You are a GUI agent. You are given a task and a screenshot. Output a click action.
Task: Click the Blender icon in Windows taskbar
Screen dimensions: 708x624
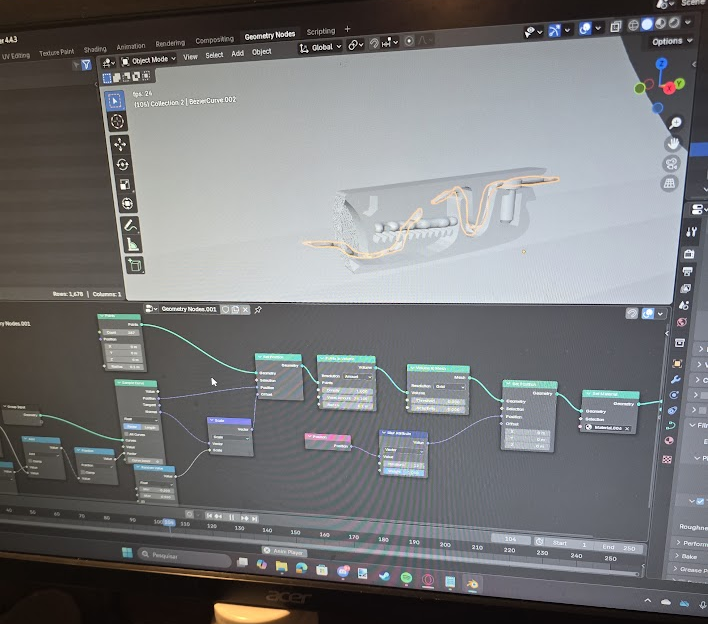[x=472, y=583]
